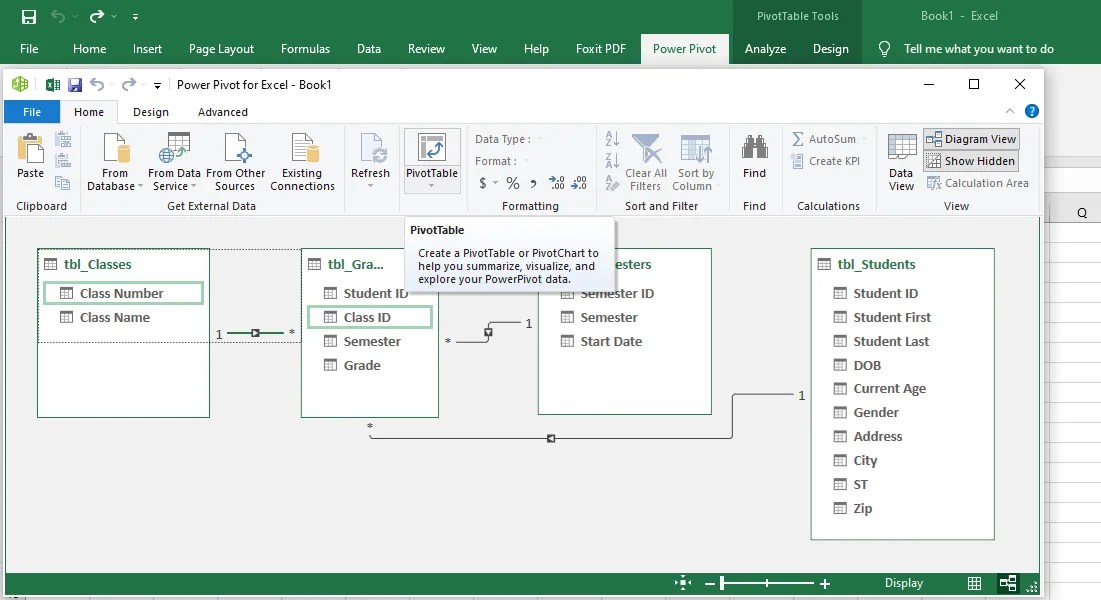This screenshot has height=600, width=1101.
Task: Switch back to Data View
Action: pyautogui.click(x=900, y=160)
